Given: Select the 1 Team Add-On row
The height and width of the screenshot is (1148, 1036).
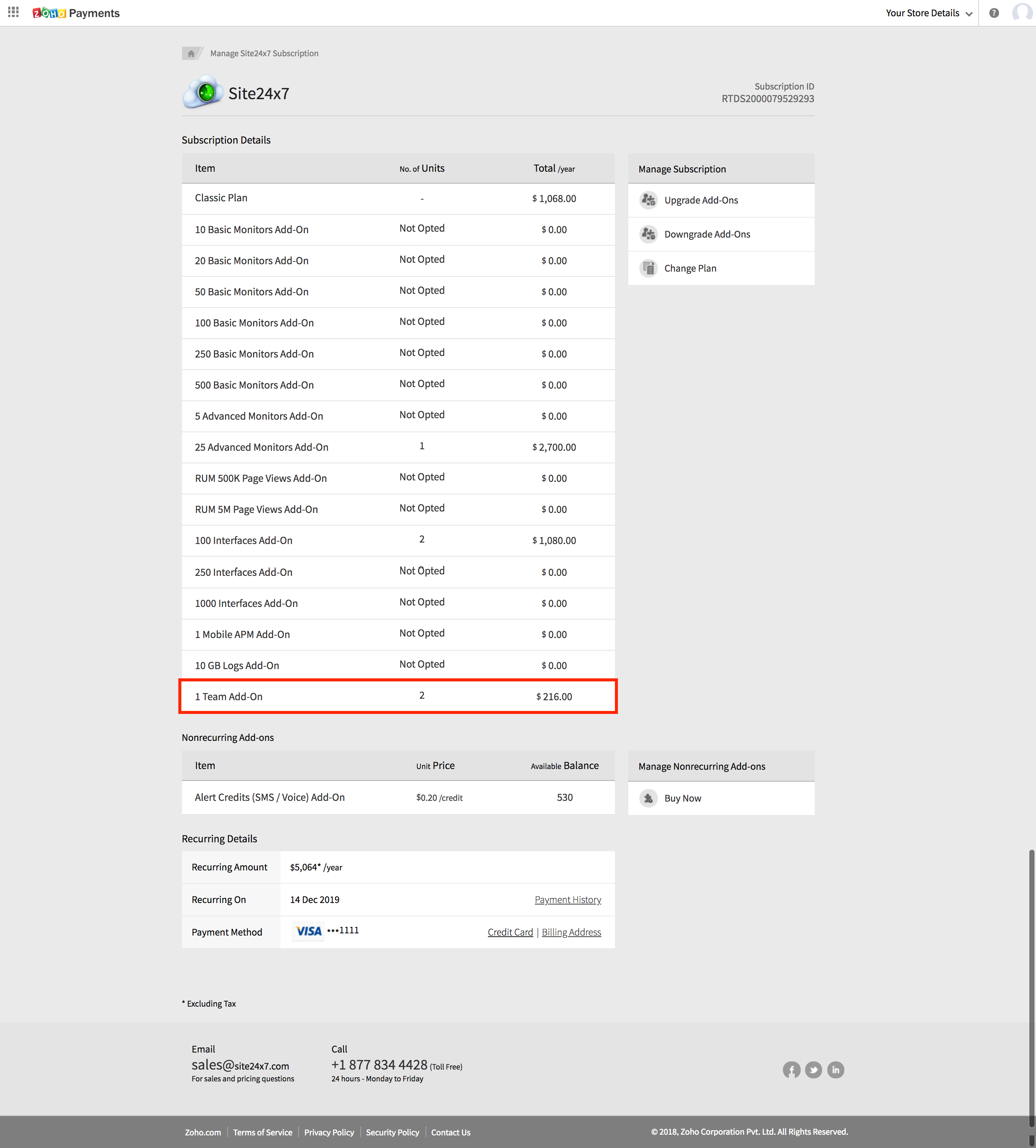Looking at the screenshot, I should click(x=398, y=696).
